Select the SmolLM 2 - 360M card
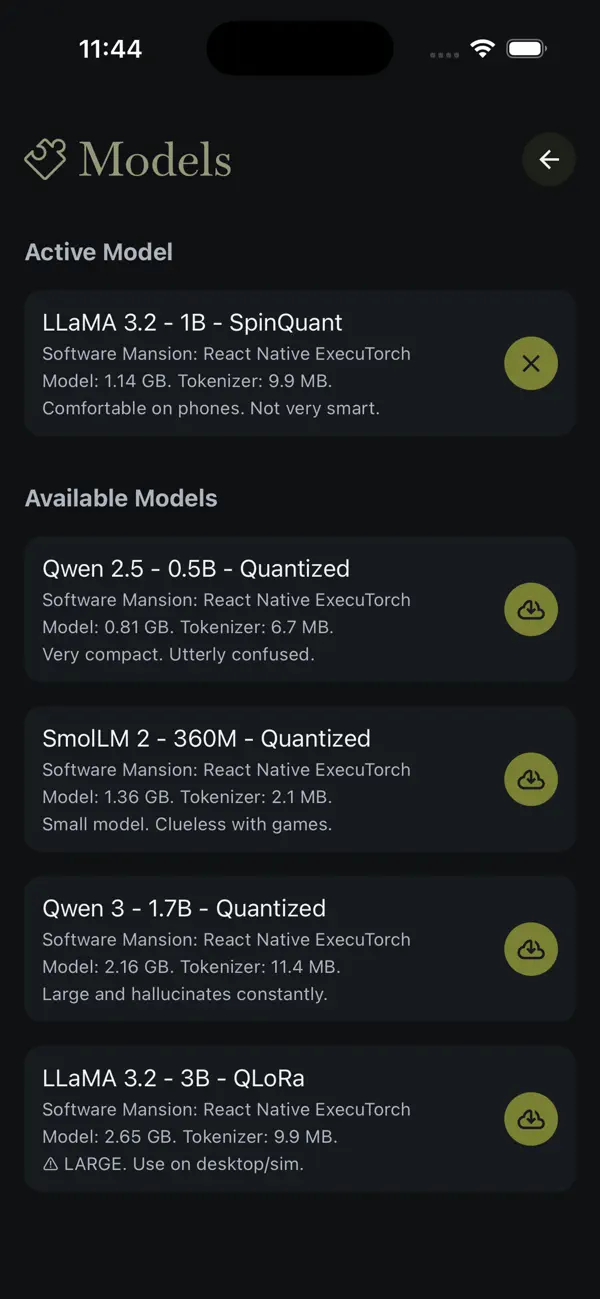The height and width of the screenshot is (1299, 600). coord(250,779)
